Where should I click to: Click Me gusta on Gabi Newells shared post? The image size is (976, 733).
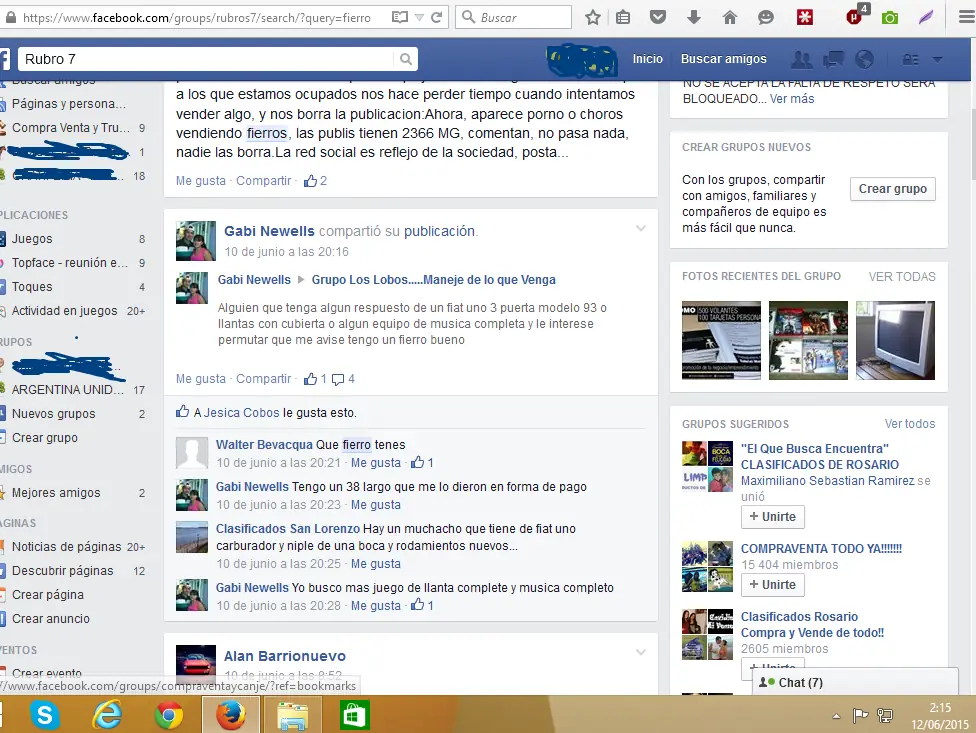click(200, 379)
